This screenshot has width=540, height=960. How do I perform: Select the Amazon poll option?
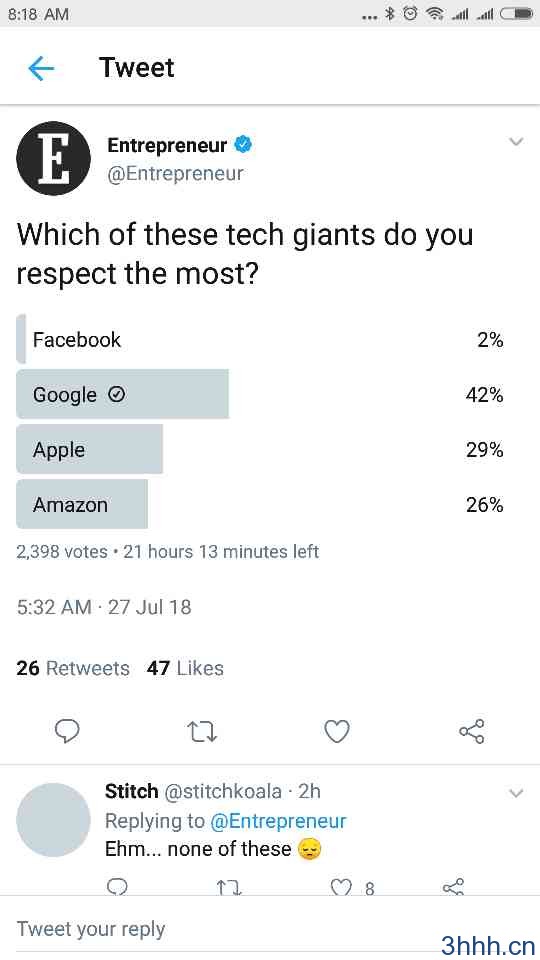(x=260, y=504)
